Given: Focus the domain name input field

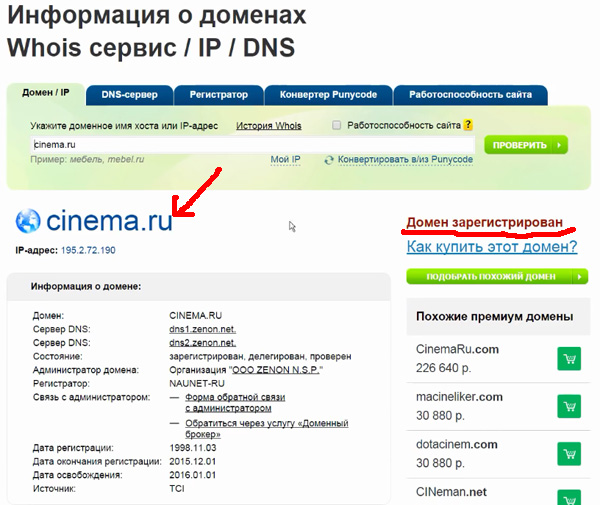Looking at the screenshot, I should point(253,145).
